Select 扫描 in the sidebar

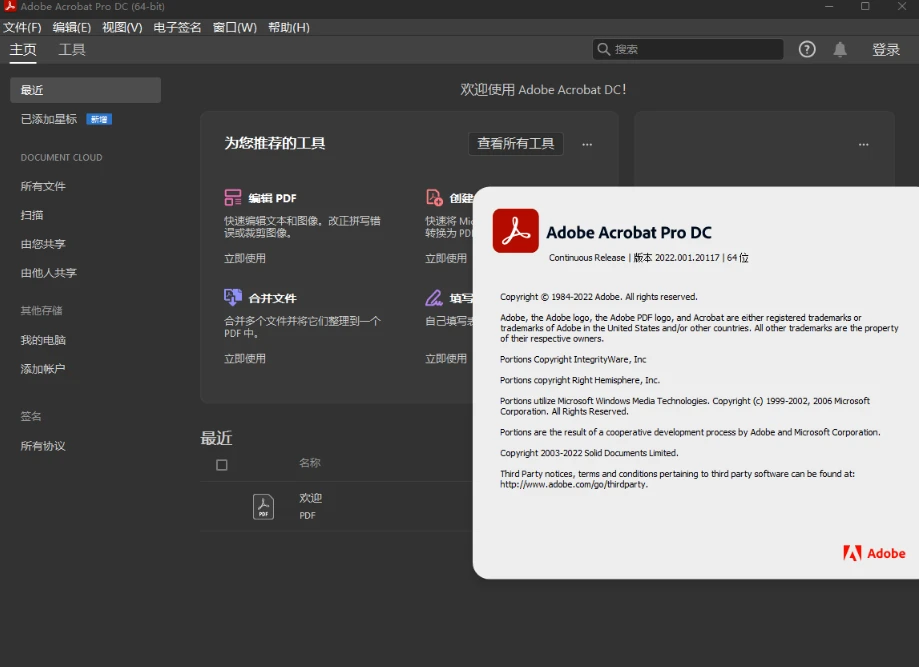[x=32, y=215]
